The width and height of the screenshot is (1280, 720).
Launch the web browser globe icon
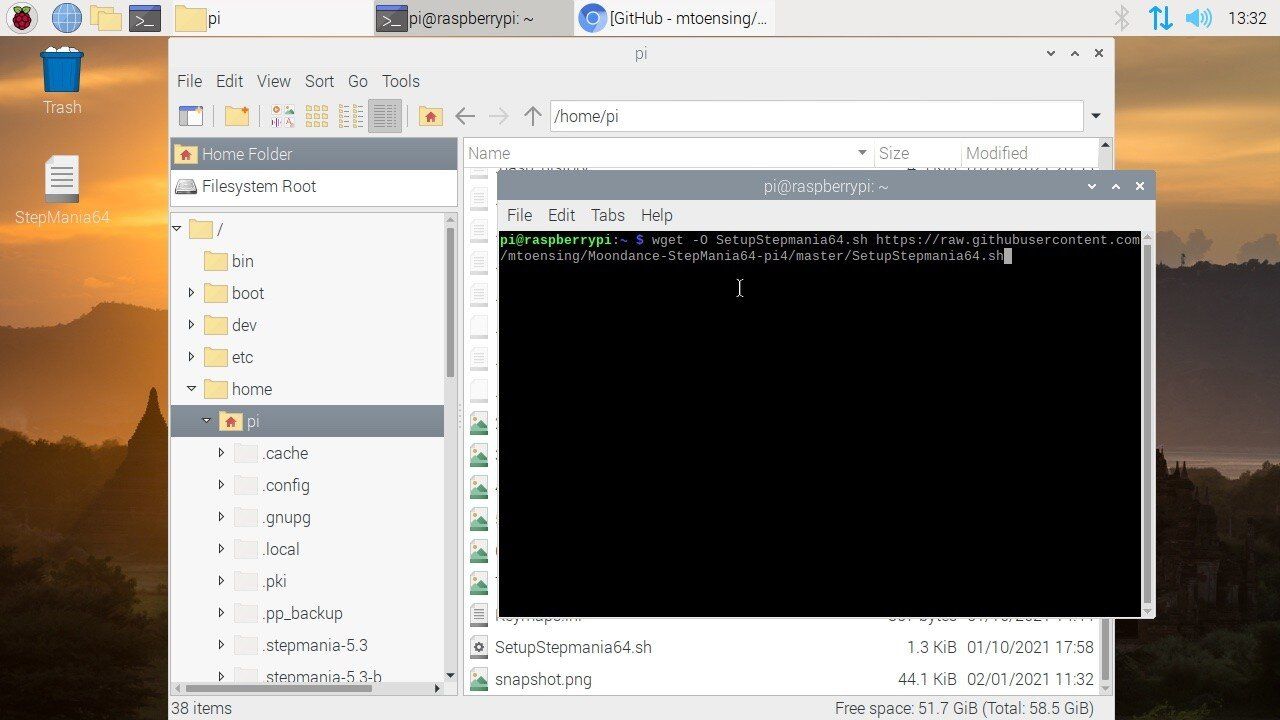point(66,18)
